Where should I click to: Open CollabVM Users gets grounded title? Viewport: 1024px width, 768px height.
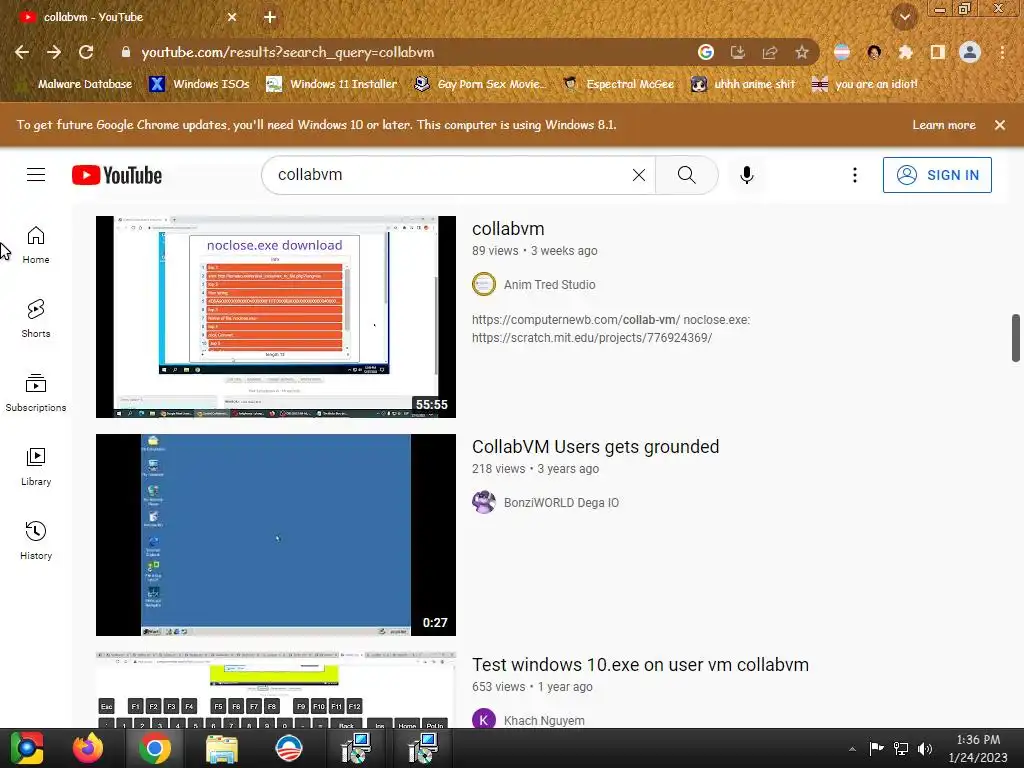[x=596, y=447]
